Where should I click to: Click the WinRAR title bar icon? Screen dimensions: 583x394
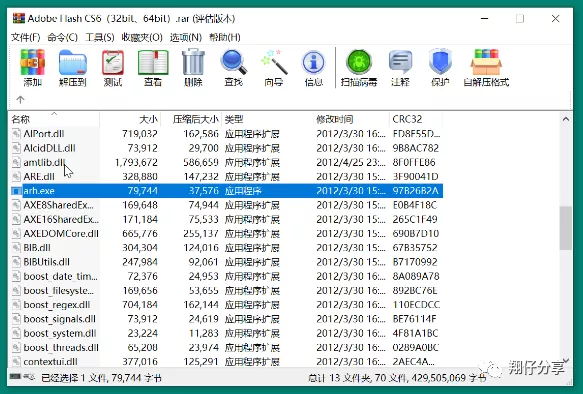click(x=19, y=18)
